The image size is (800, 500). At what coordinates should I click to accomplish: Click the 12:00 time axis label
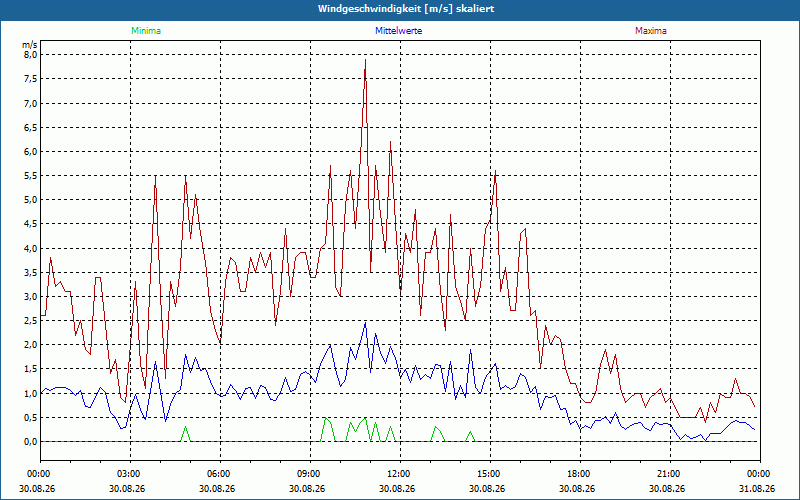[400, 474]
